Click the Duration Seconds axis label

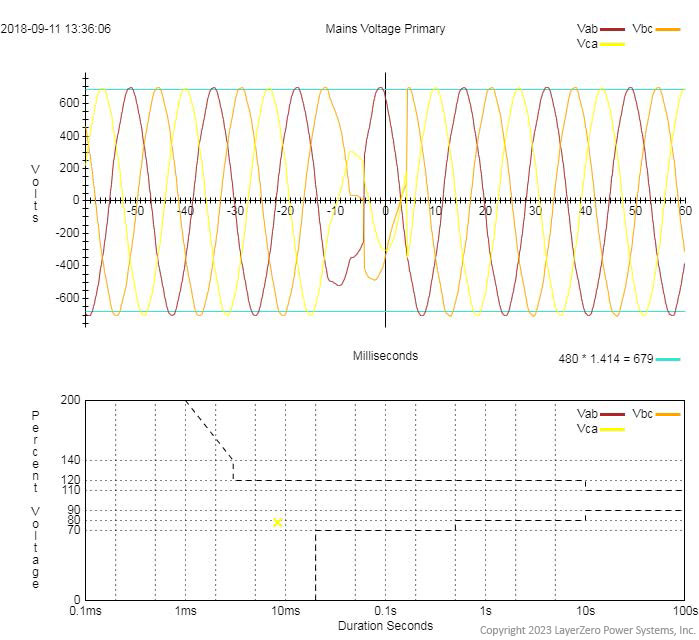pyautogui.click(x=385, y=626)
